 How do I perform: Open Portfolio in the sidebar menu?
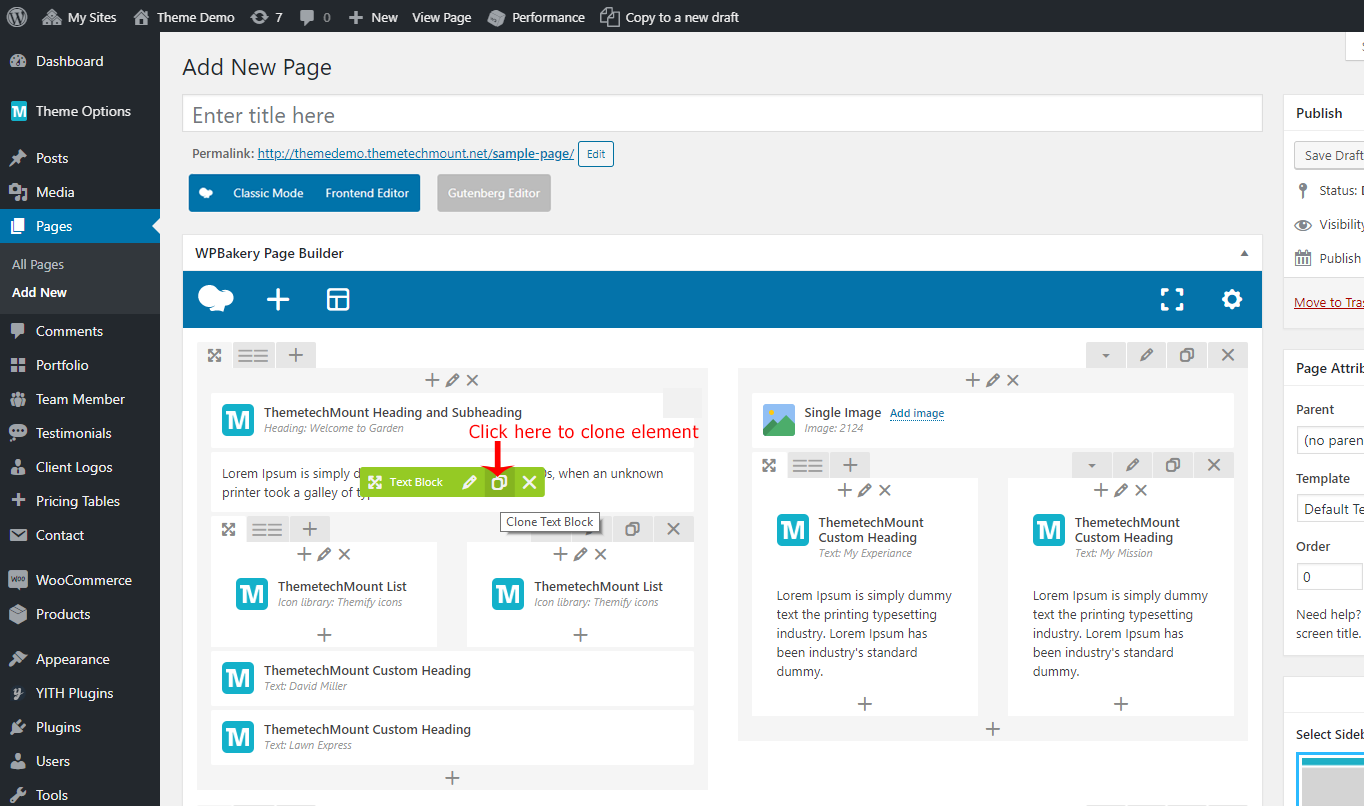pyautogui.click(x=62, y=365)
